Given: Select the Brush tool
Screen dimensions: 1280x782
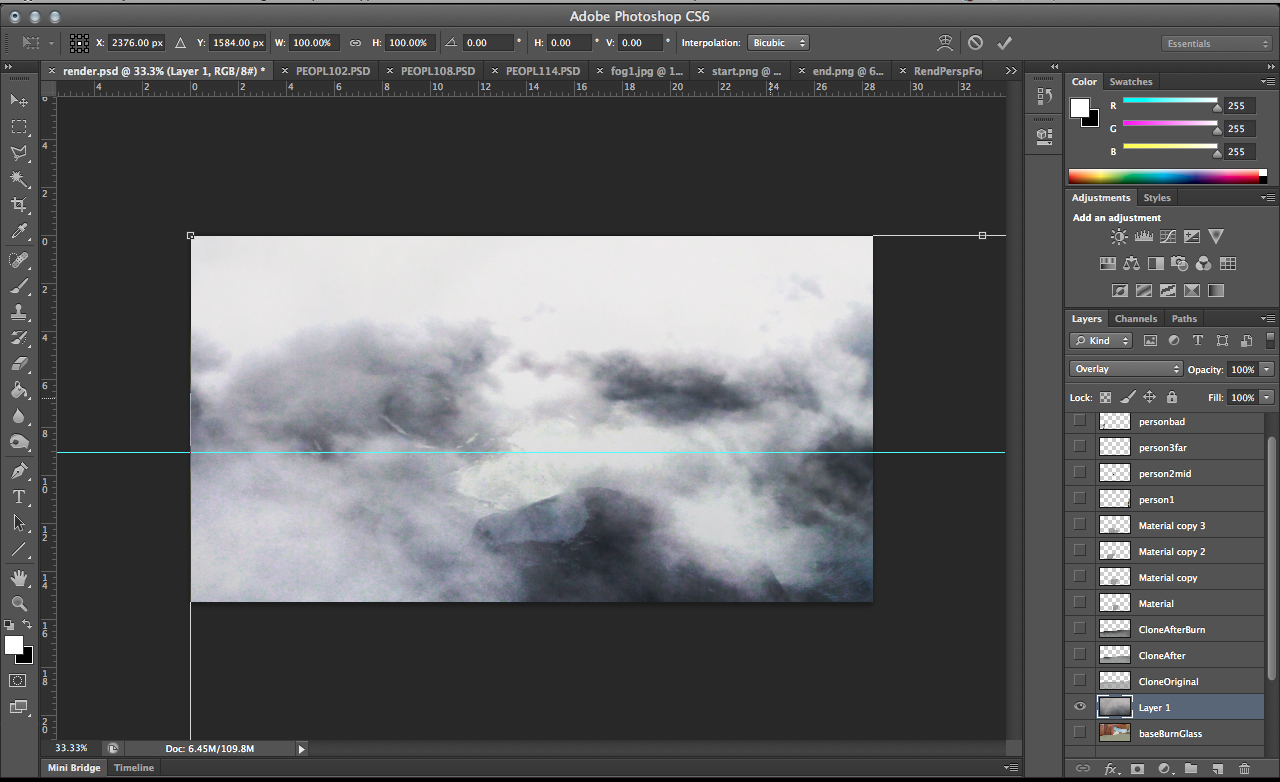Looking at the screenshot, I should tap(19, 286).
